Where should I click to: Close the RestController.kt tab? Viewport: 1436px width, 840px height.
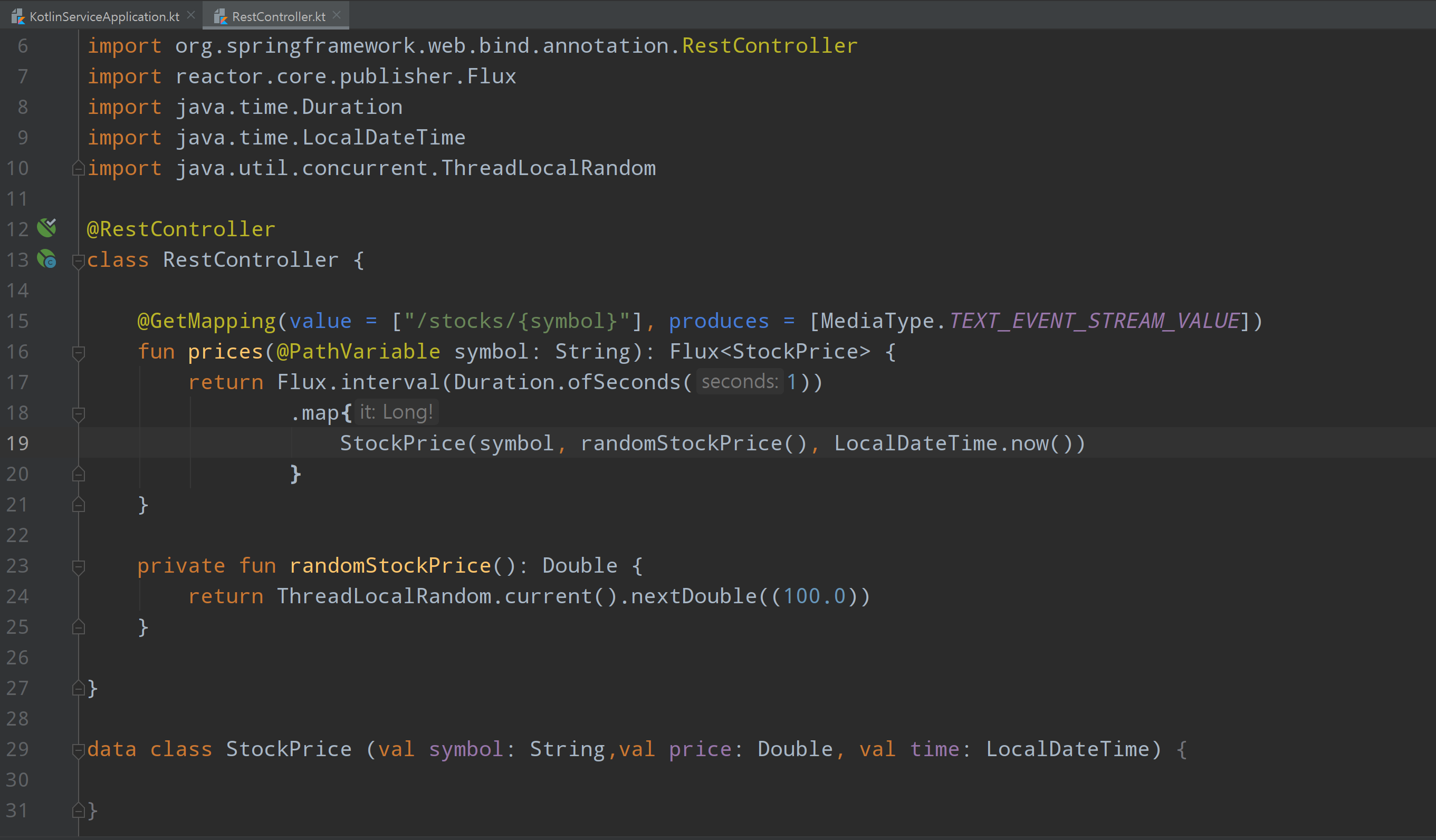click(337, 15)
